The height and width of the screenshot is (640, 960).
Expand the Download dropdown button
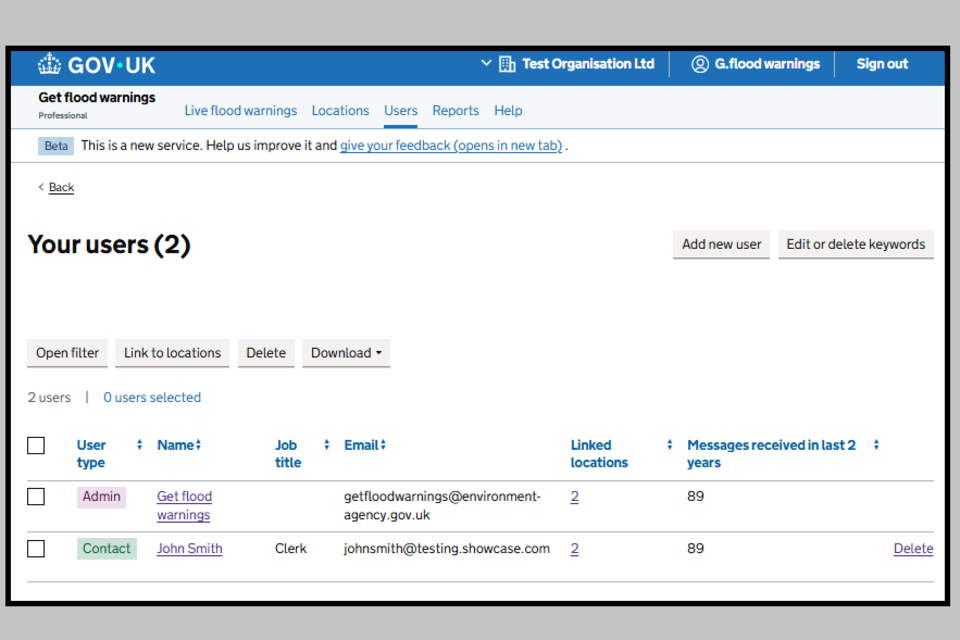(346, 353)
